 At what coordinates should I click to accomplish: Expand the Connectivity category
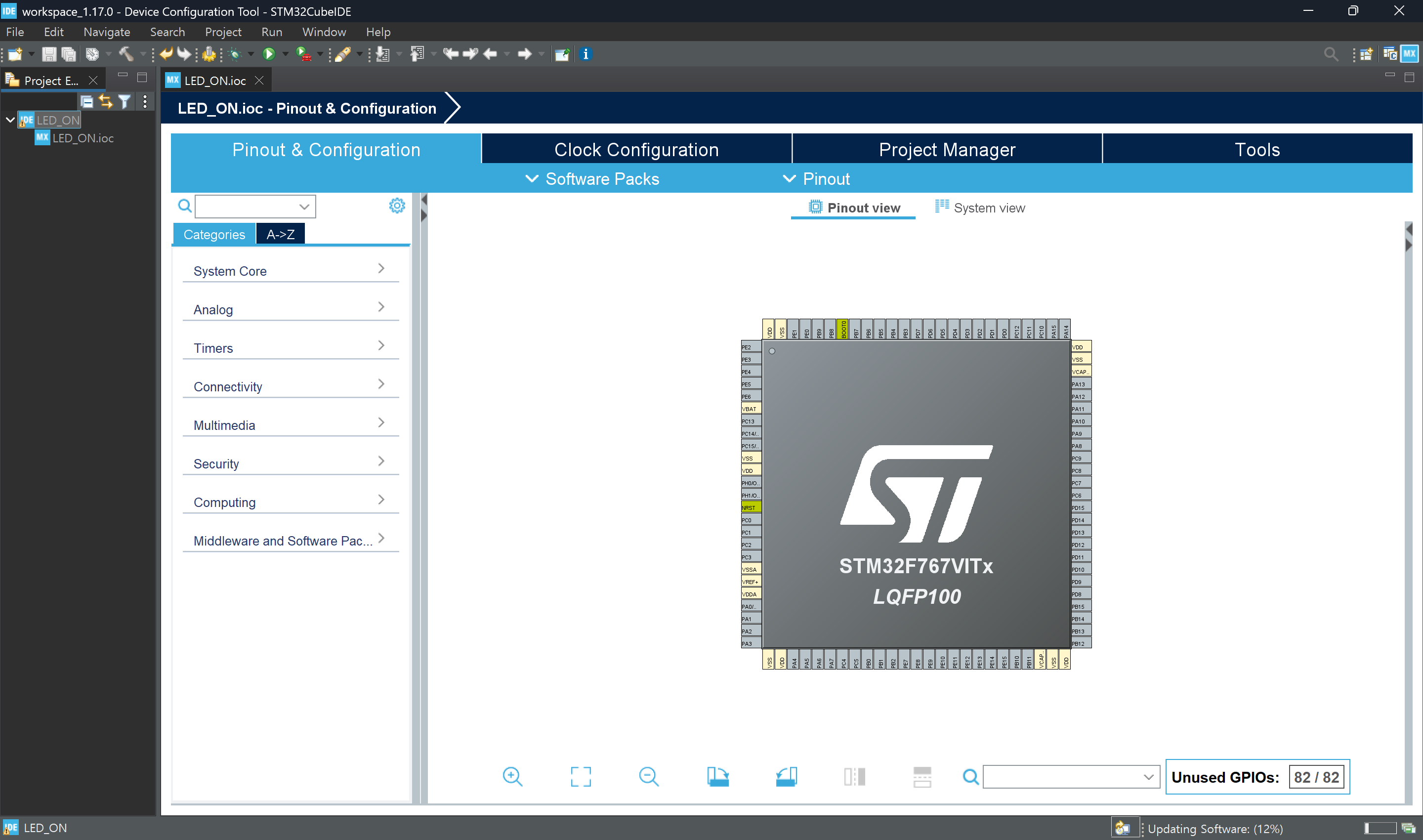291,386
